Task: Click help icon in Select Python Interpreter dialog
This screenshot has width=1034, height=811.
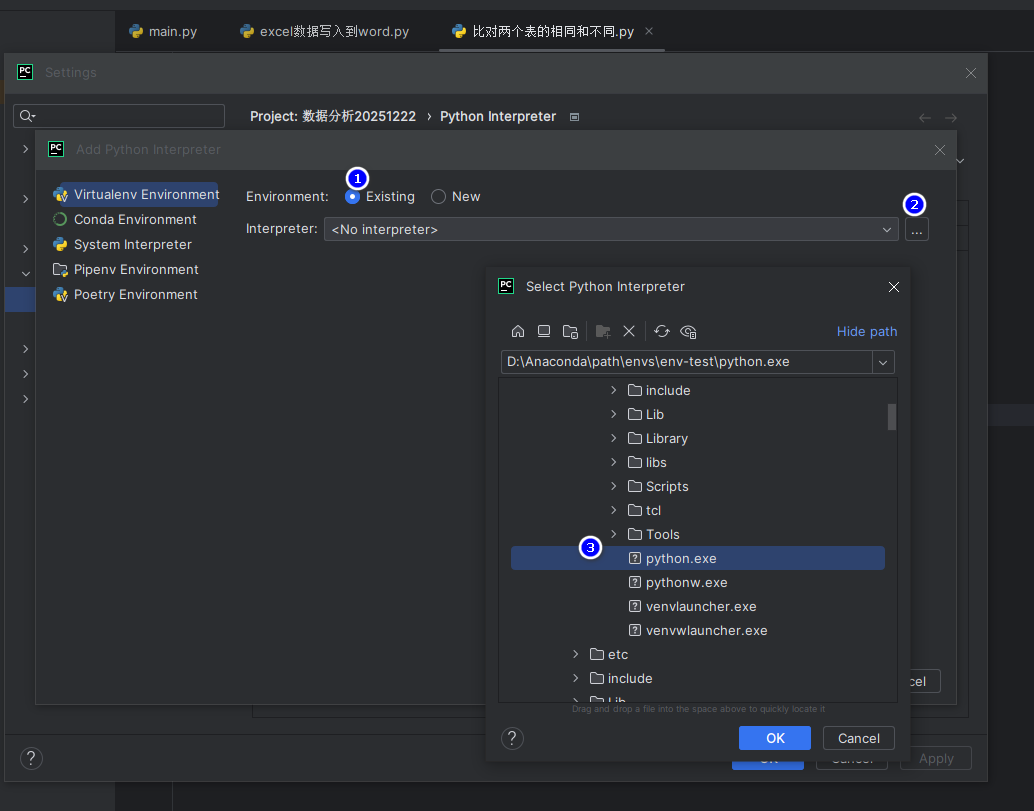Action: coord(512,738)
